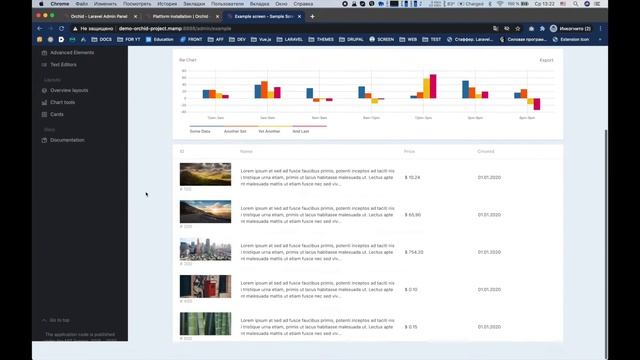The width and height of the screenshot is (640, 360).
Task: Click the green hills landscape thumbnail
Action: [205, 174]
